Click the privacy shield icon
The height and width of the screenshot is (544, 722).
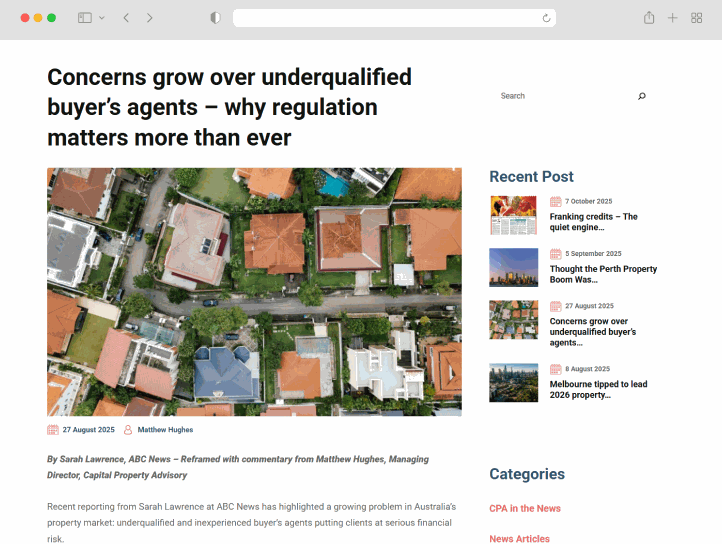click(215, 18)
